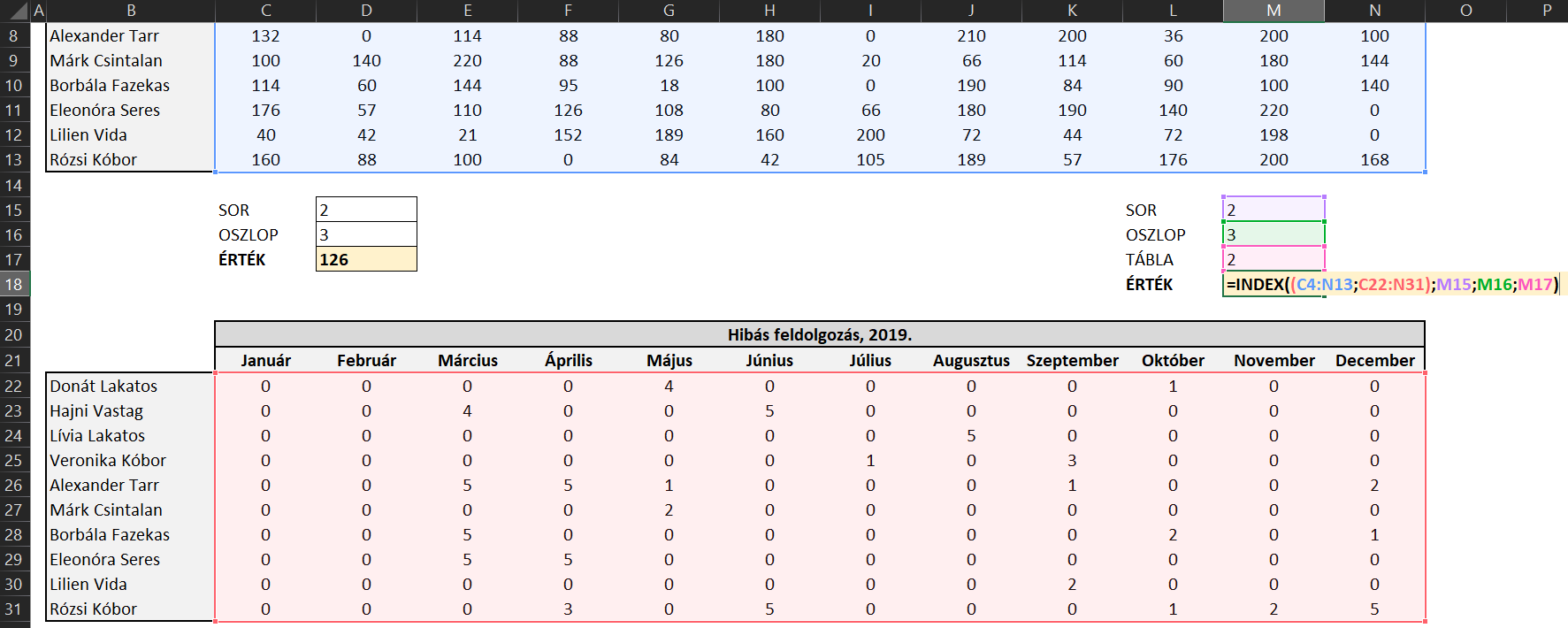Click the 'Hibás feldolgozás, 2019.' title cell
Screen dimensions: 1568x628
[x=819, y=334]
